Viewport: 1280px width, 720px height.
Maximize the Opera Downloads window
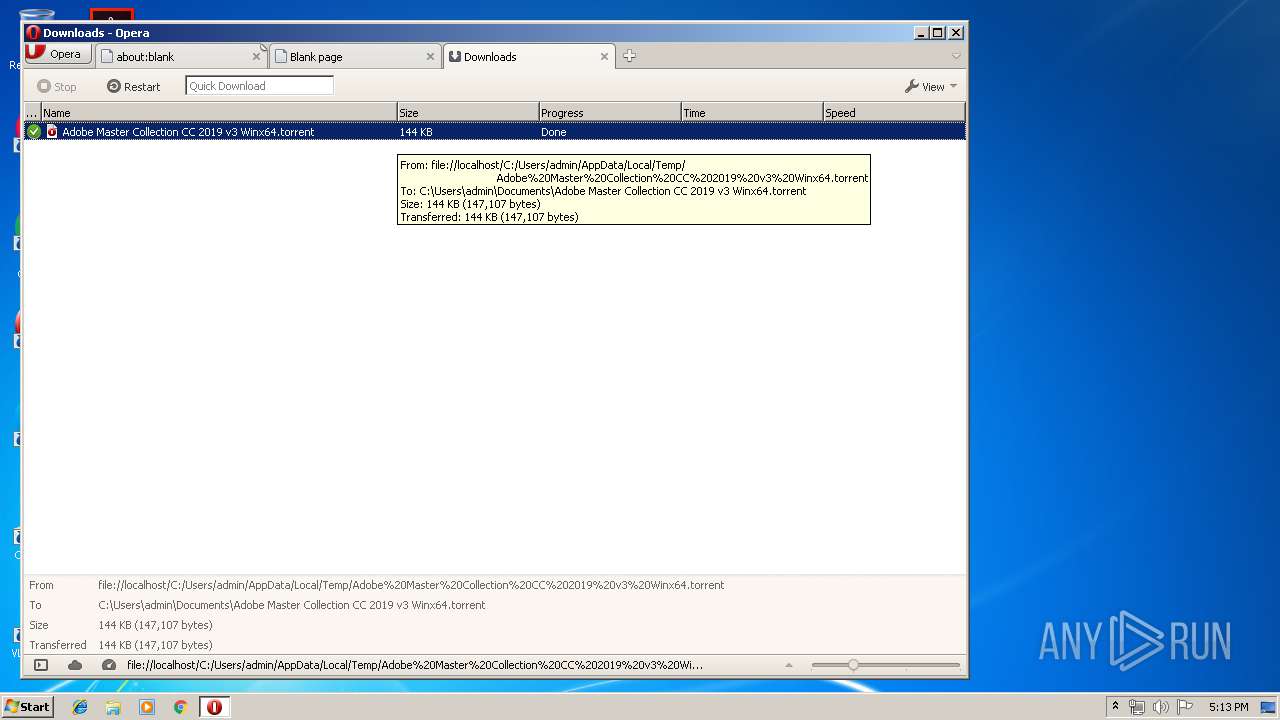coord(938,33)
